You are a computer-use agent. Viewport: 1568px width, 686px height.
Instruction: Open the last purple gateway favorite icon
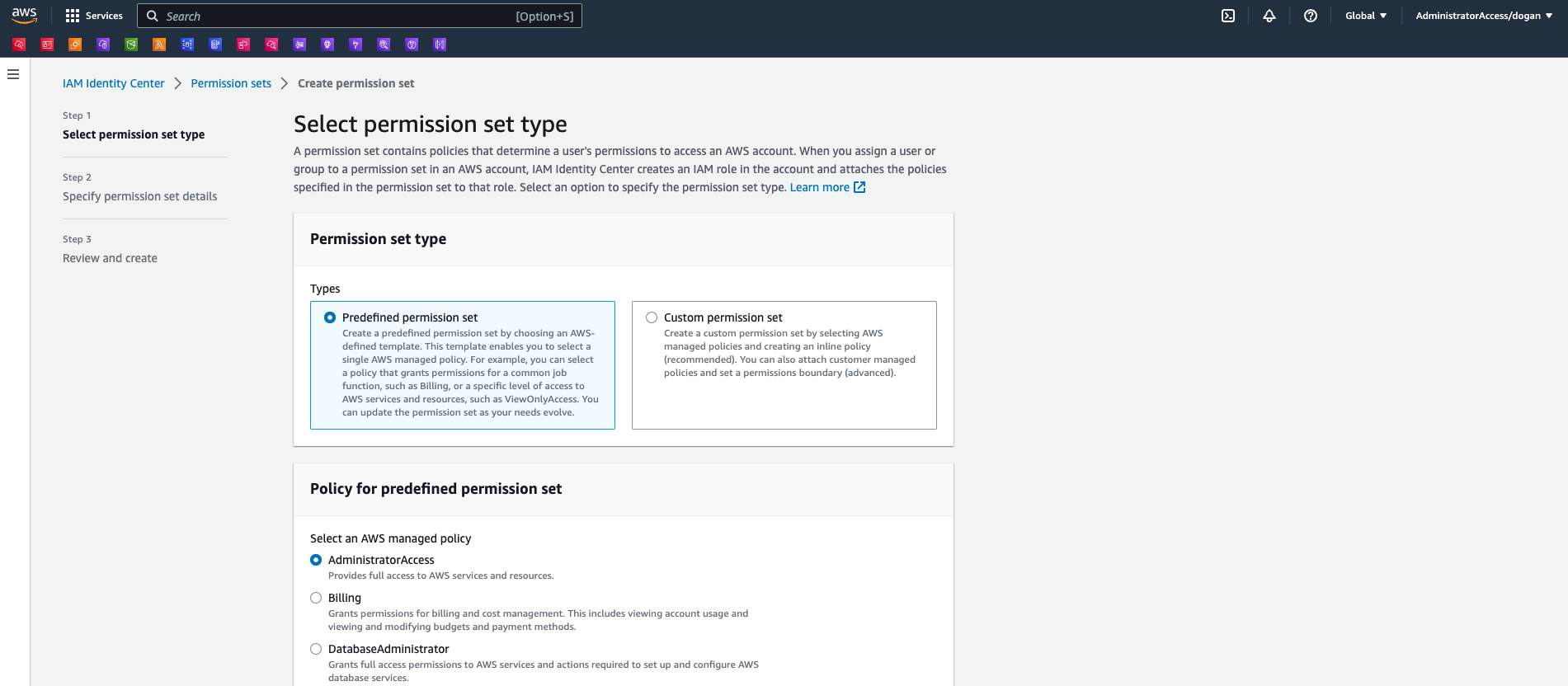[x=440, y=45]
